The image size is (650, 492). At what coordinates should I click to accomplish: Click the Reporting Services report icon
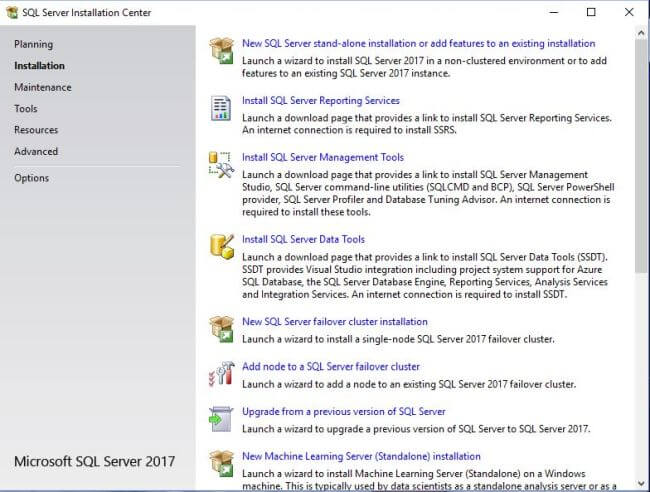click(221, 108)
